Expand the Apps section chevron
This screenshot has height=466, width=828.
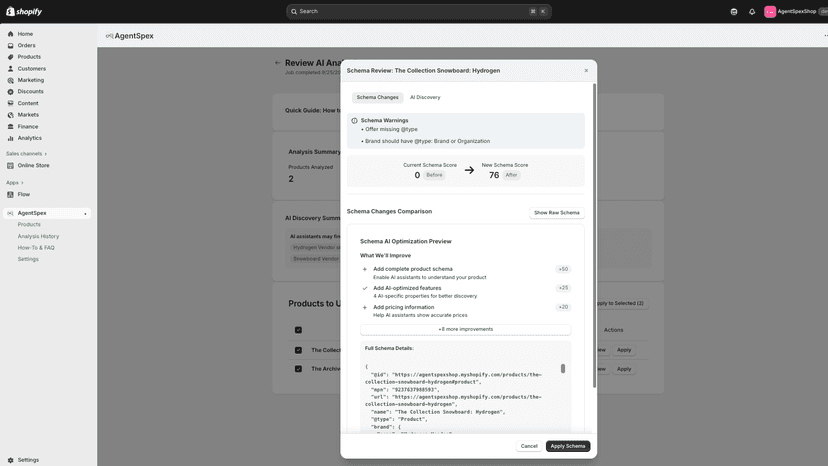(22, 183)
